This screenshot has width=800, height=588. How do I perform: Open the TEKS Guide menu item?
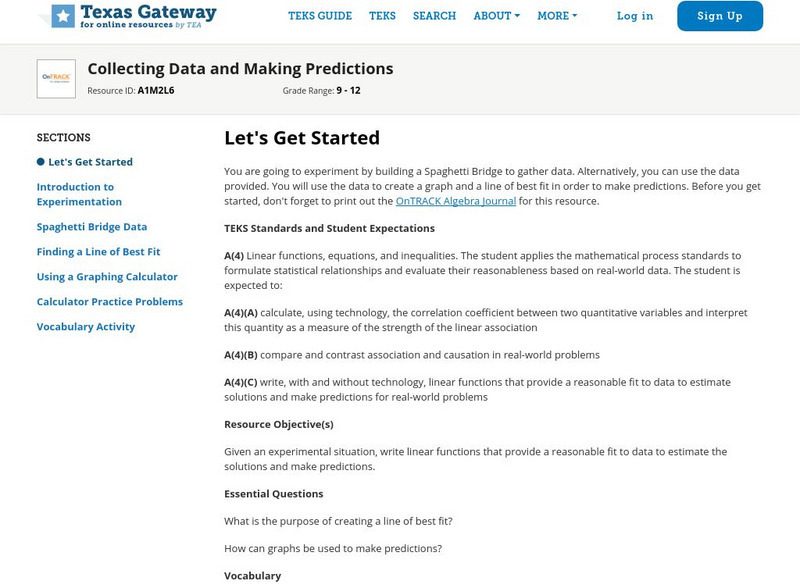point(320,16)
